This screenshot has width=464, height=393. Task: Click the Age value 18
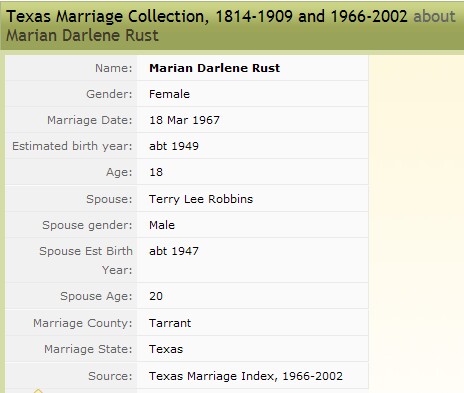coord(156,172)
